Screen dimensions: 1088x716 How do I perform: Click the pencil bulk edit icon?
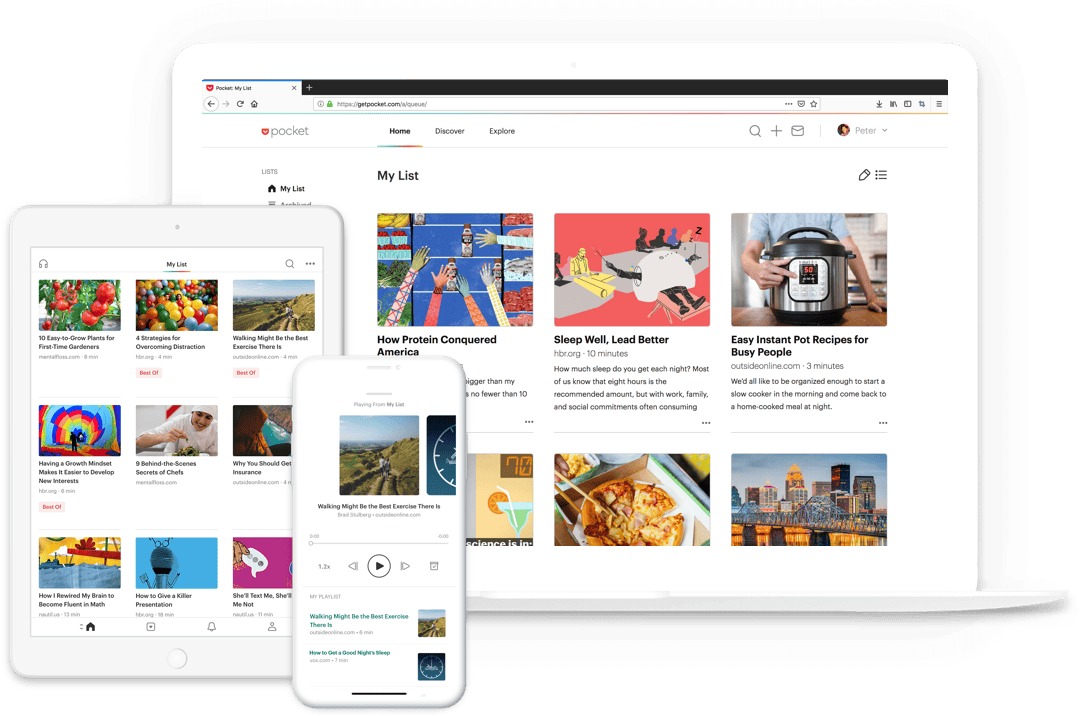[x=864, y=175]
